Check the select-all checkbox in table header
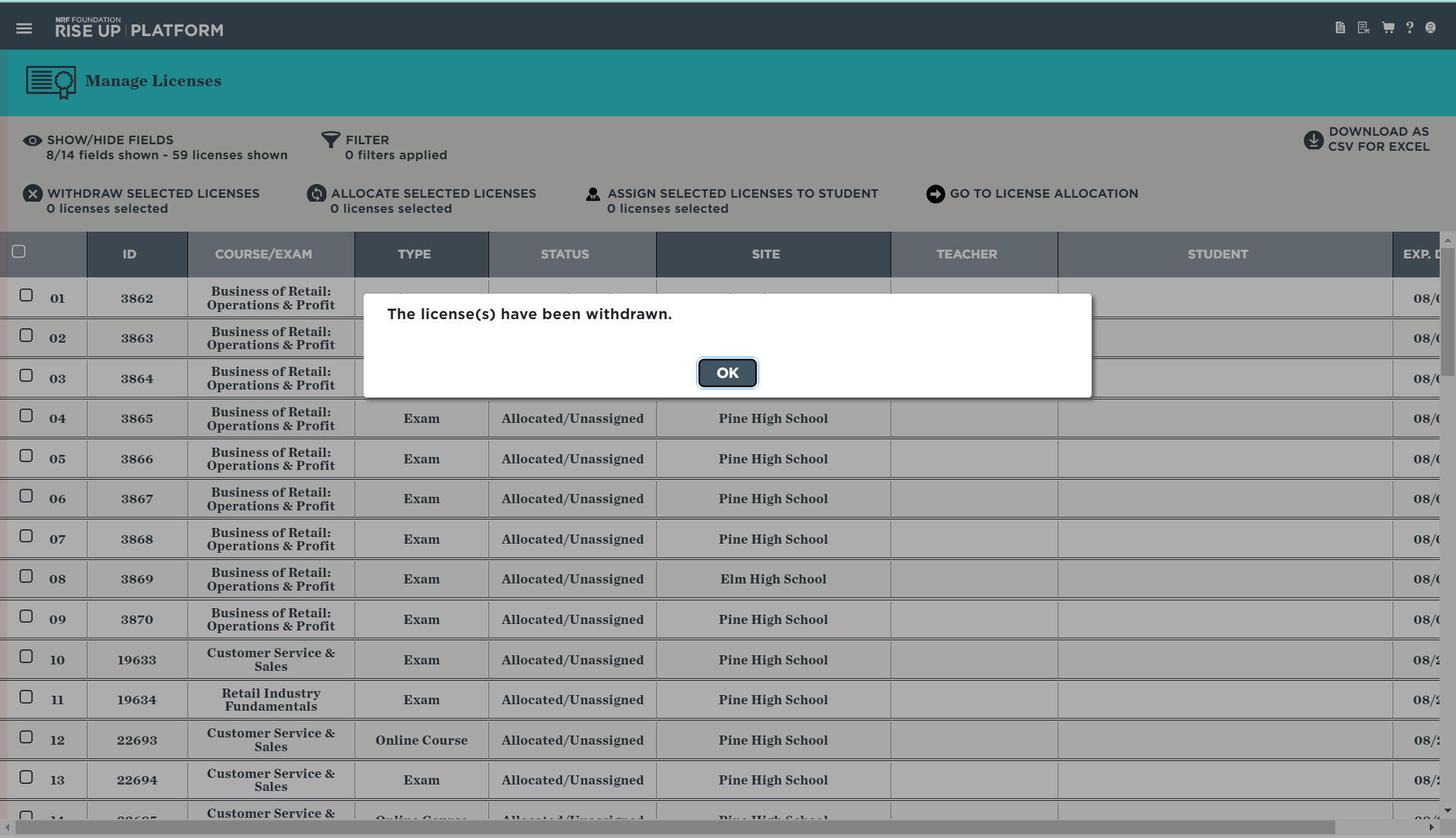1456x838 pixels. [x=19, y=251]
